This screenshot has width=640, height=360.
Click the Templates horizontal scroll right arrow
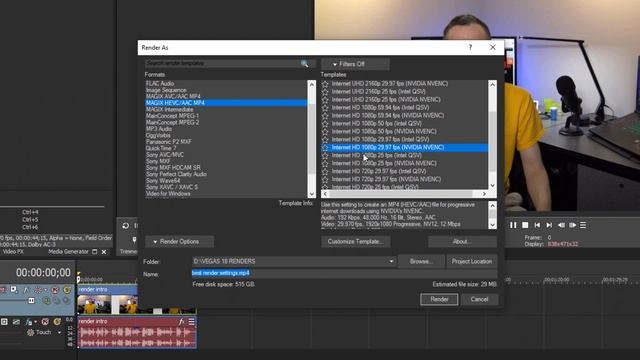484,194
